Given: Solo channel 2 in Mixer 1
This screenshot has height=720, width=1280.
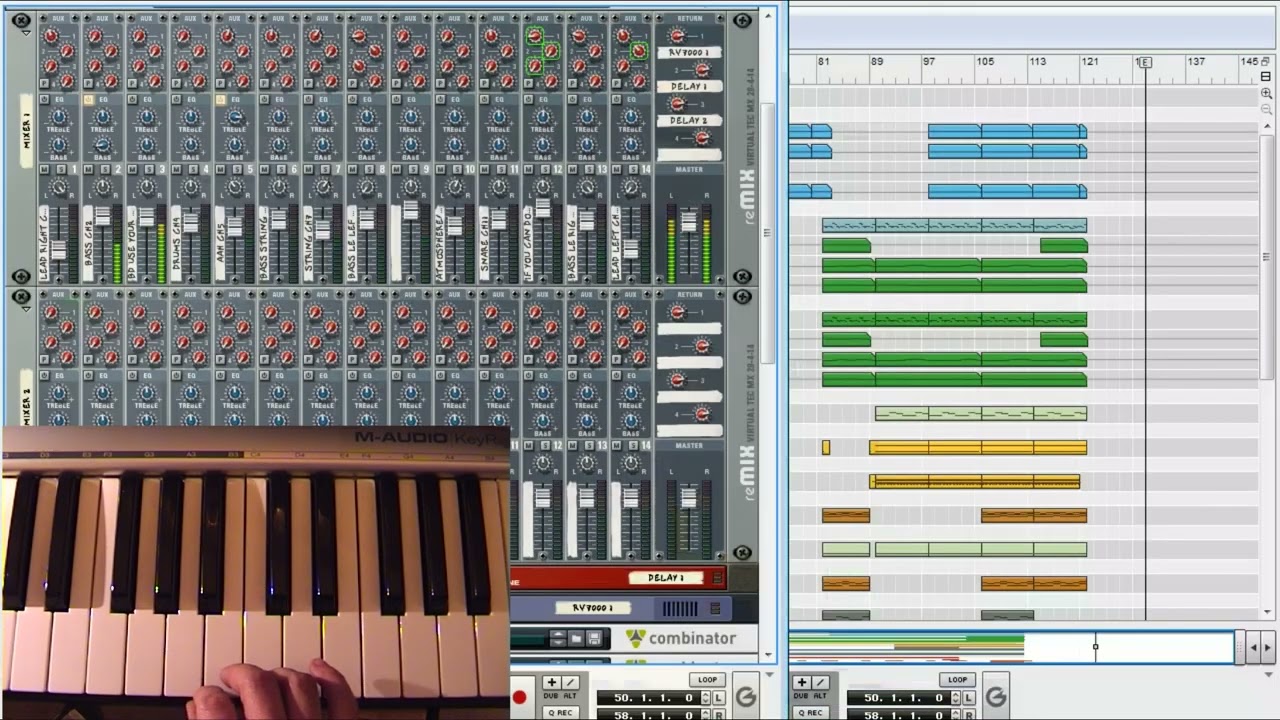Looking at the screenshot, I should click(105, 170).
